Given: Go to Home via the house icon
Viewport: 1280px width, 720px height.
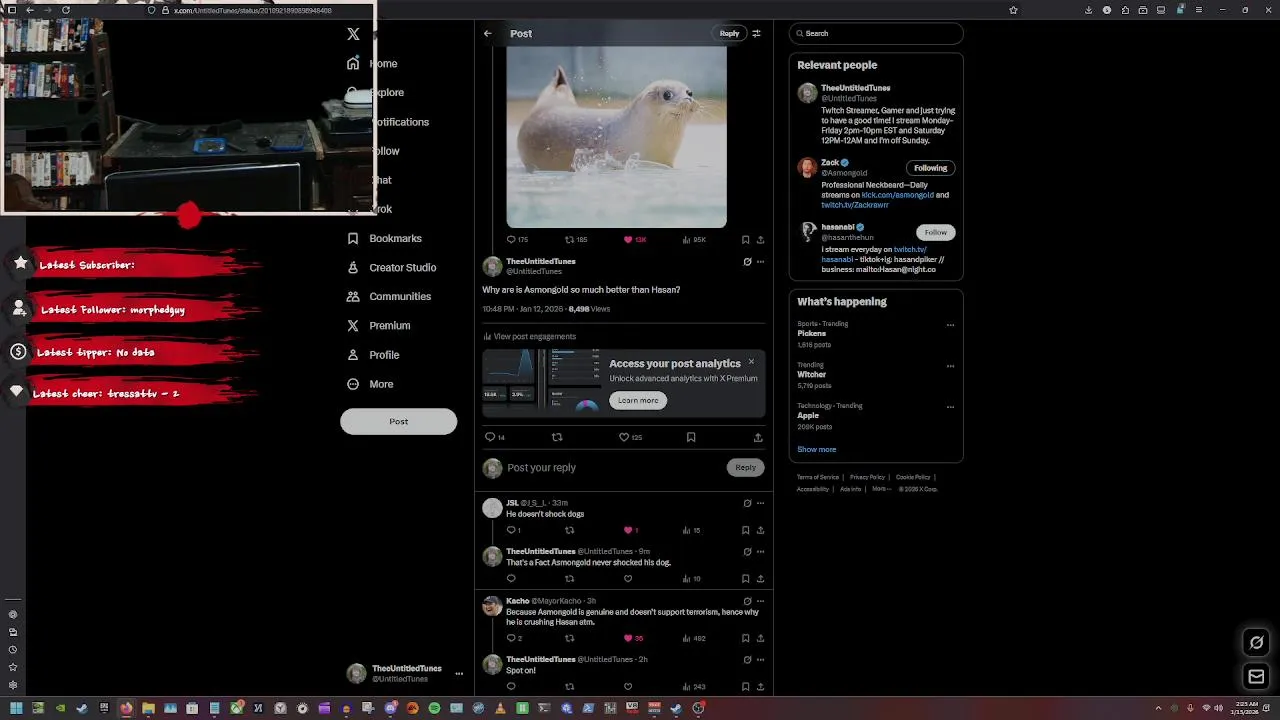Looking at the screenshot, I should pos(353,63).
